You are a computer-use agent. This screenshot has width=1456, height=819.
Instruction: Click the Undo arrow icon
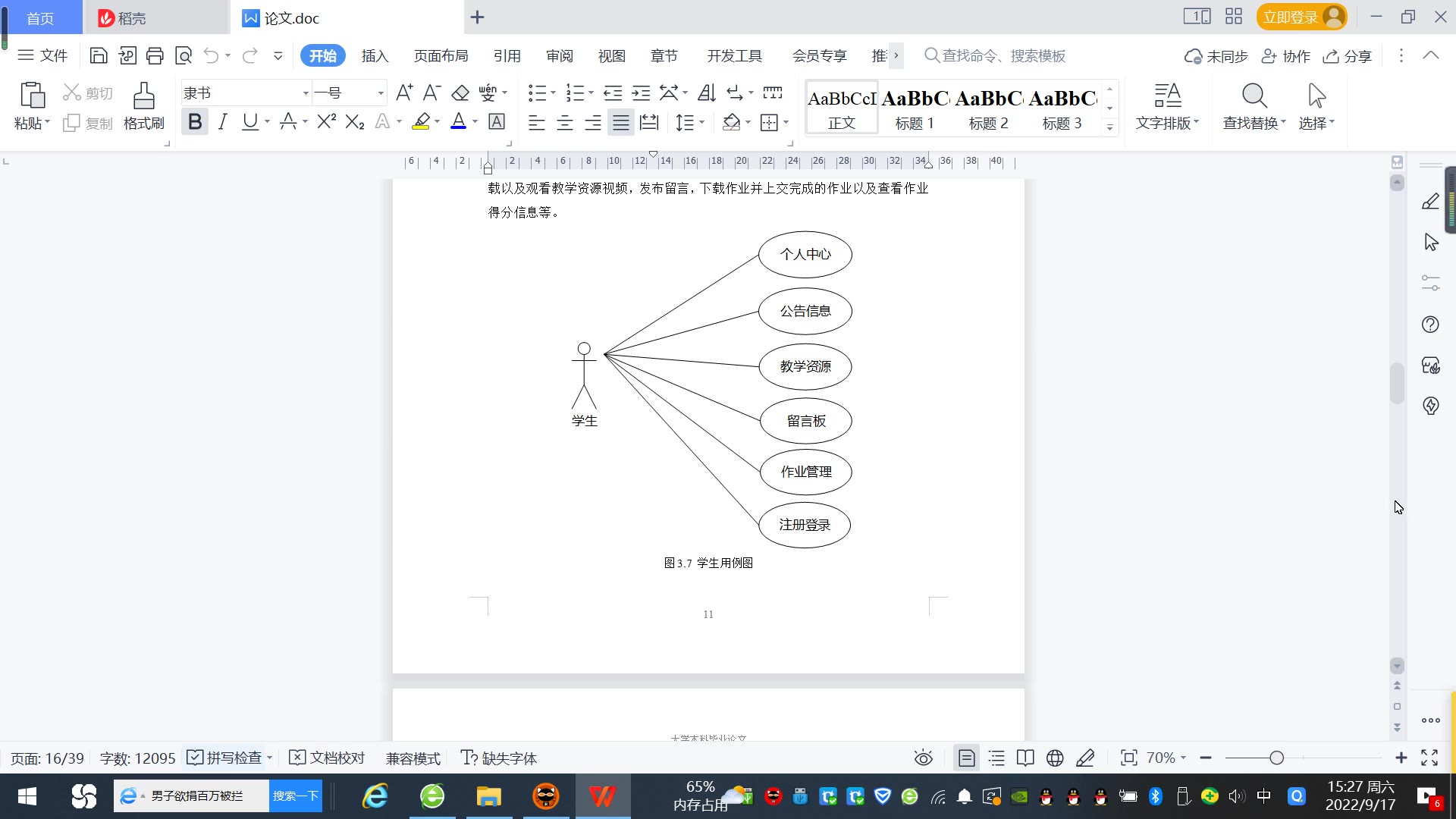(x=212, y=55)
